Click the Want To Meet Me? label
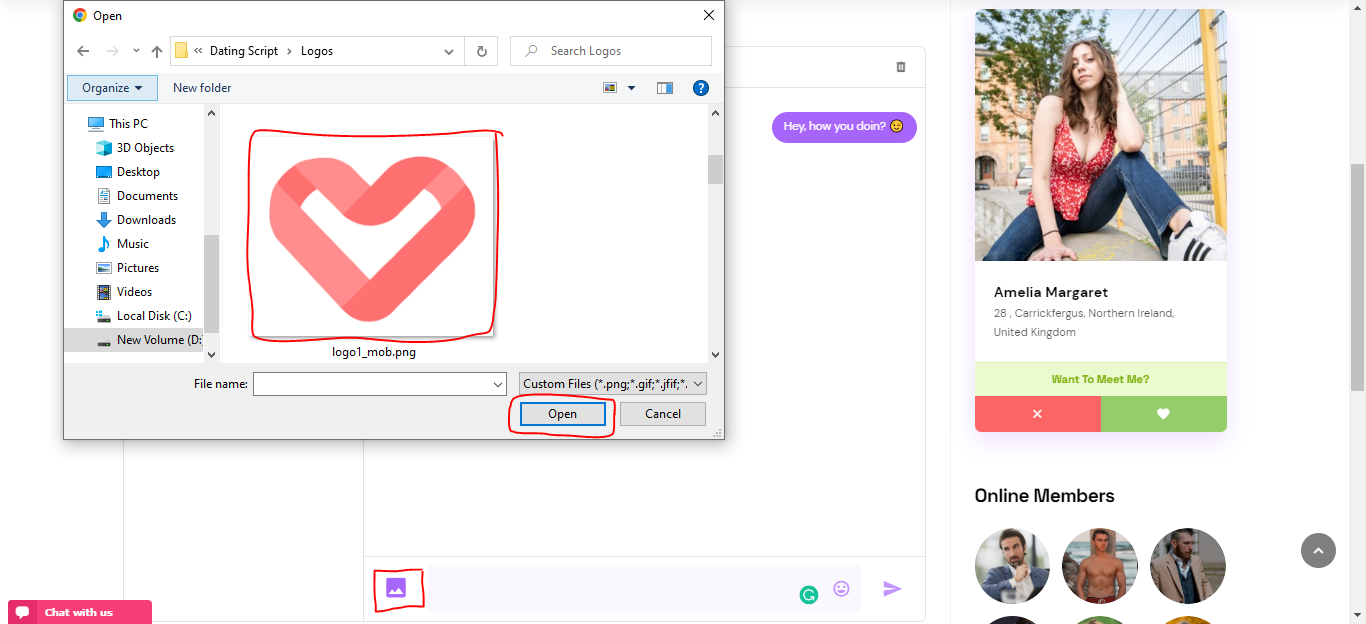 tap(1100, 380)
